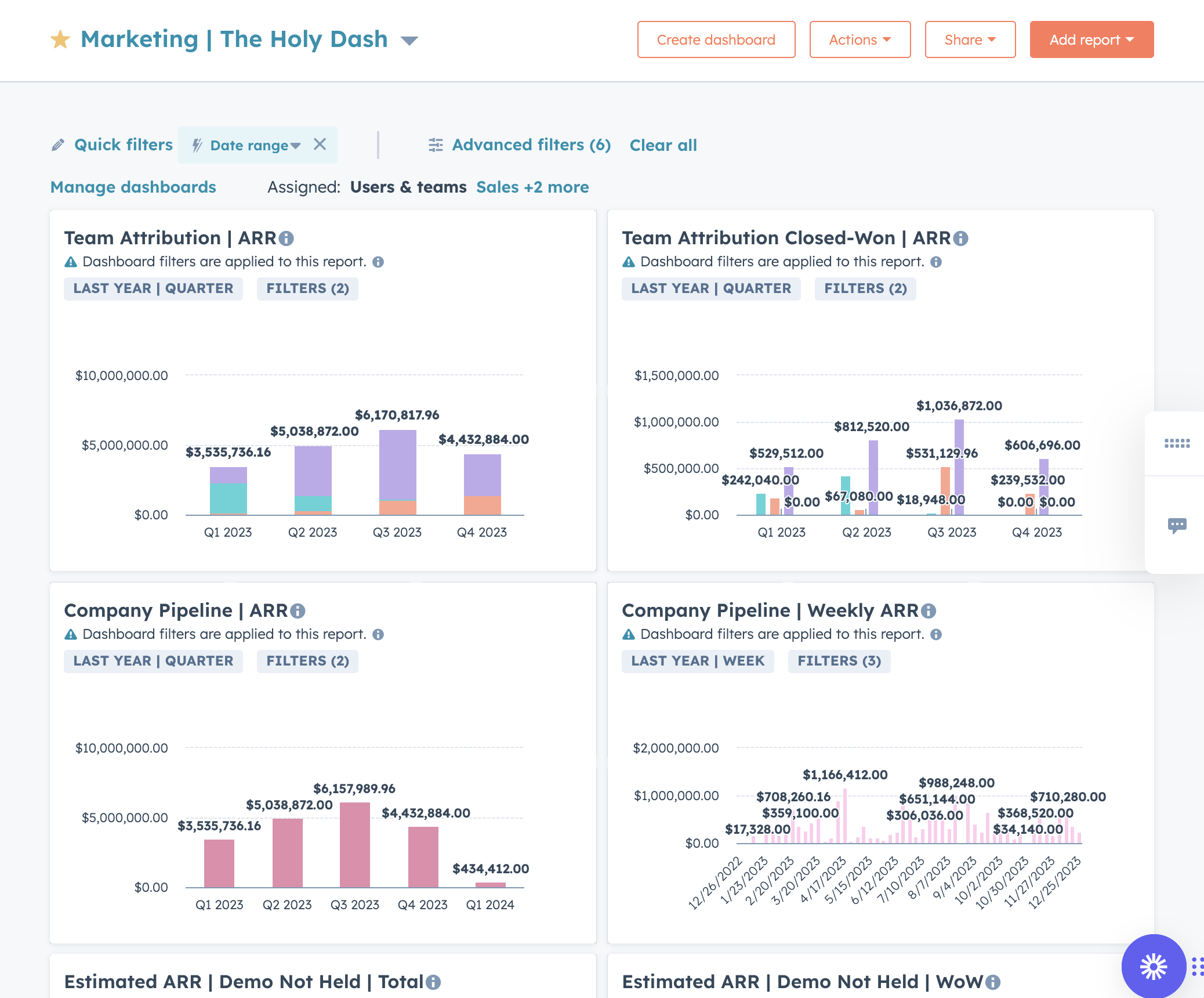Screen dimensions: 1204x998
Task: Click FILTERS (2) tag in Company Pipeline ARR
Action: tap(307, 661)
